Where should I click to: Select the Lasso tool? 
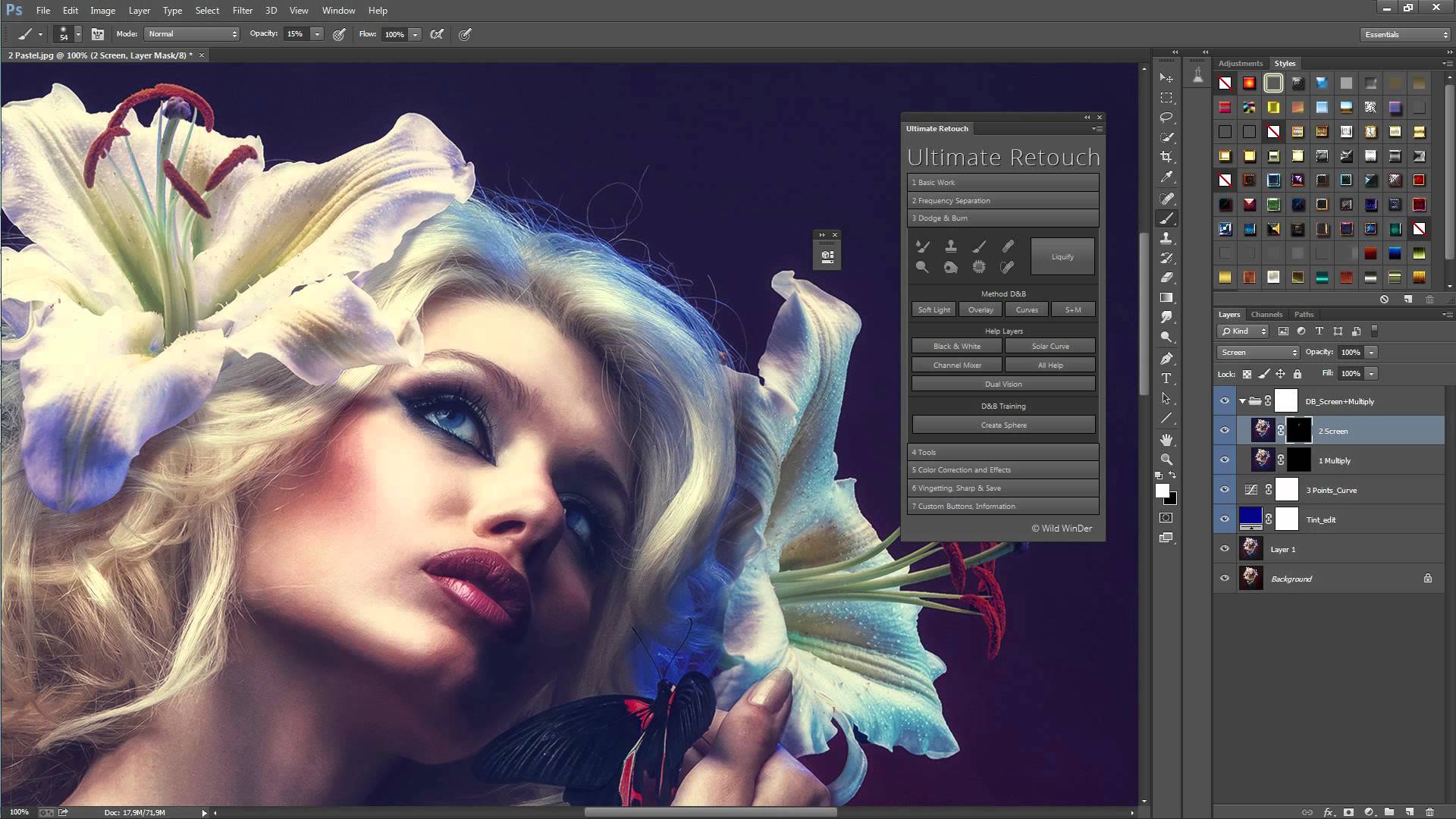(1166, 118)
